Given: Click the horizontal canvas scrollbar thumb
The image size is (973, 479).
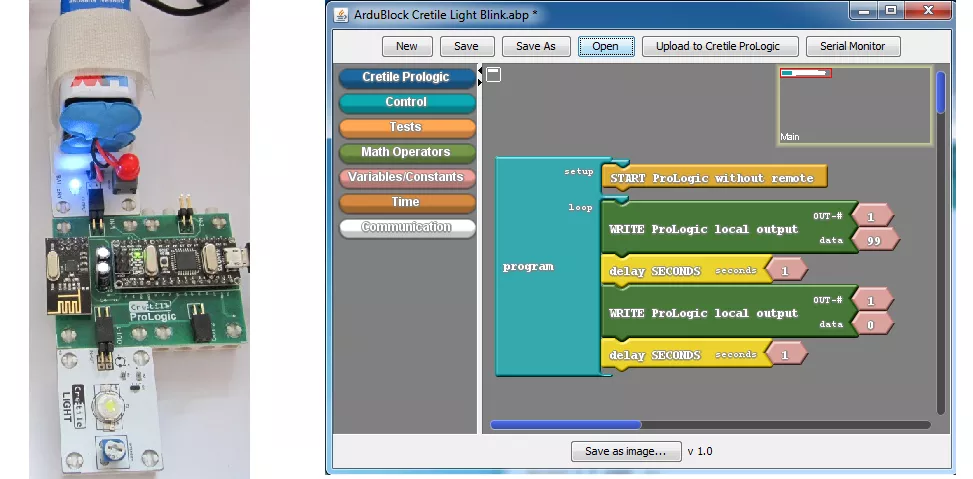Looking at the screenshot, I should coord(566,425).
